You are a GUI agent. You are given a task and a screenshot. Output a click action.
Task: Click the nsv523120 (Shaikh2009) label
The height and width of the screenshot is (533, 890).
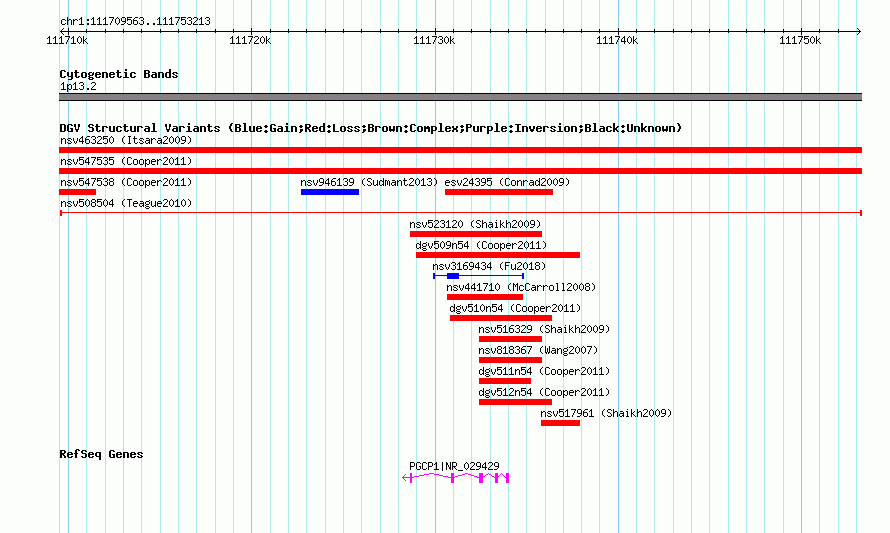476,224
